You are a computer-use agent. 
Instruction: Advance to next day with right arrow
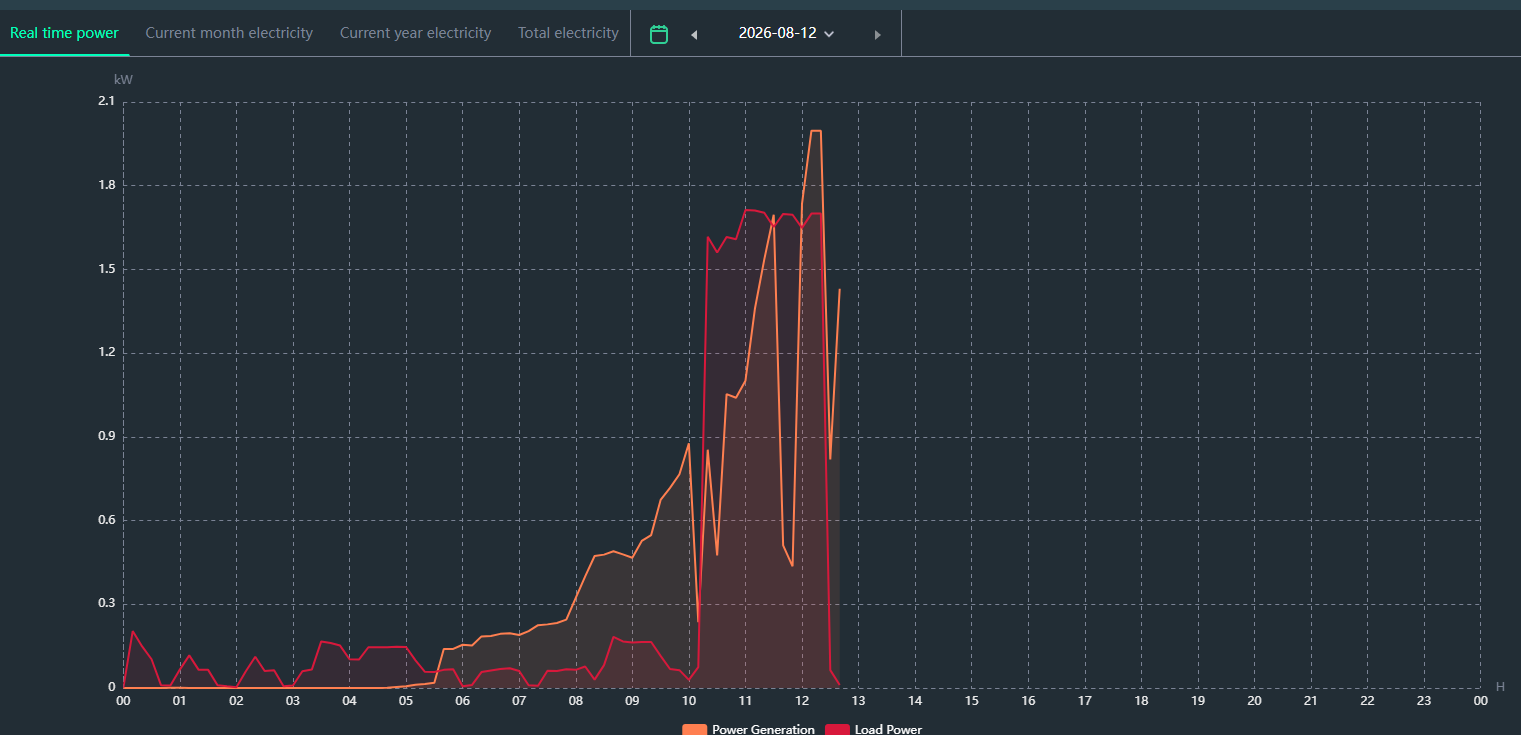click(x=878, y=35)
